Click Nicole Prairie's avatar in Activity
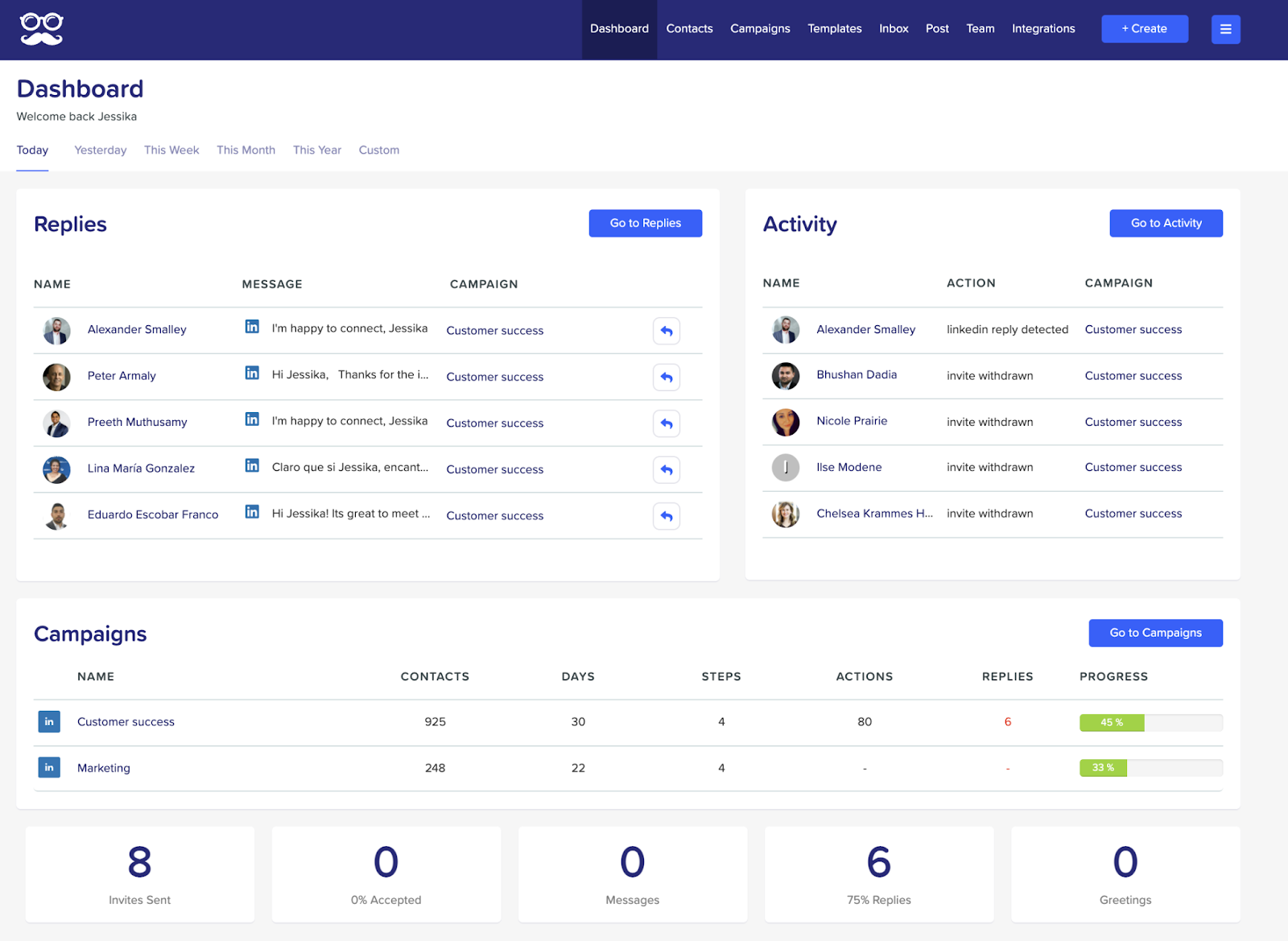The image size is (1288, 941). tap(785, 422)
